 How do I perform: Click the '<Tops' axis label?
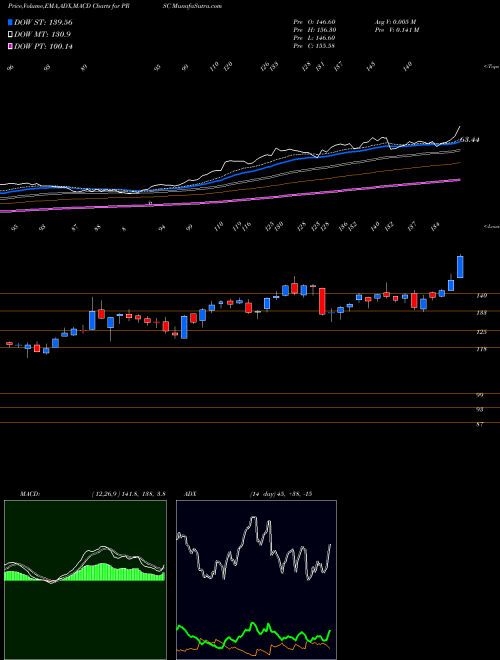coord(491,67)
